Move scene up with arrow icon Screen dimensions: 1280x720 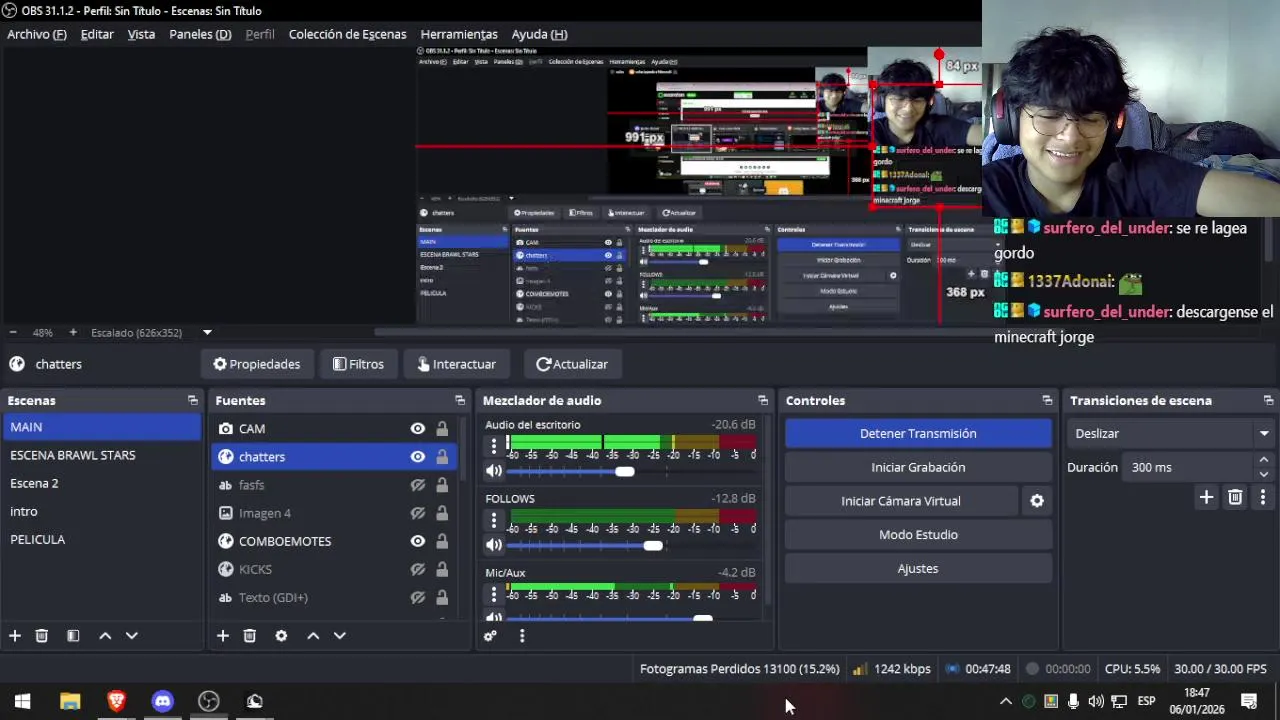click(105, 636)
